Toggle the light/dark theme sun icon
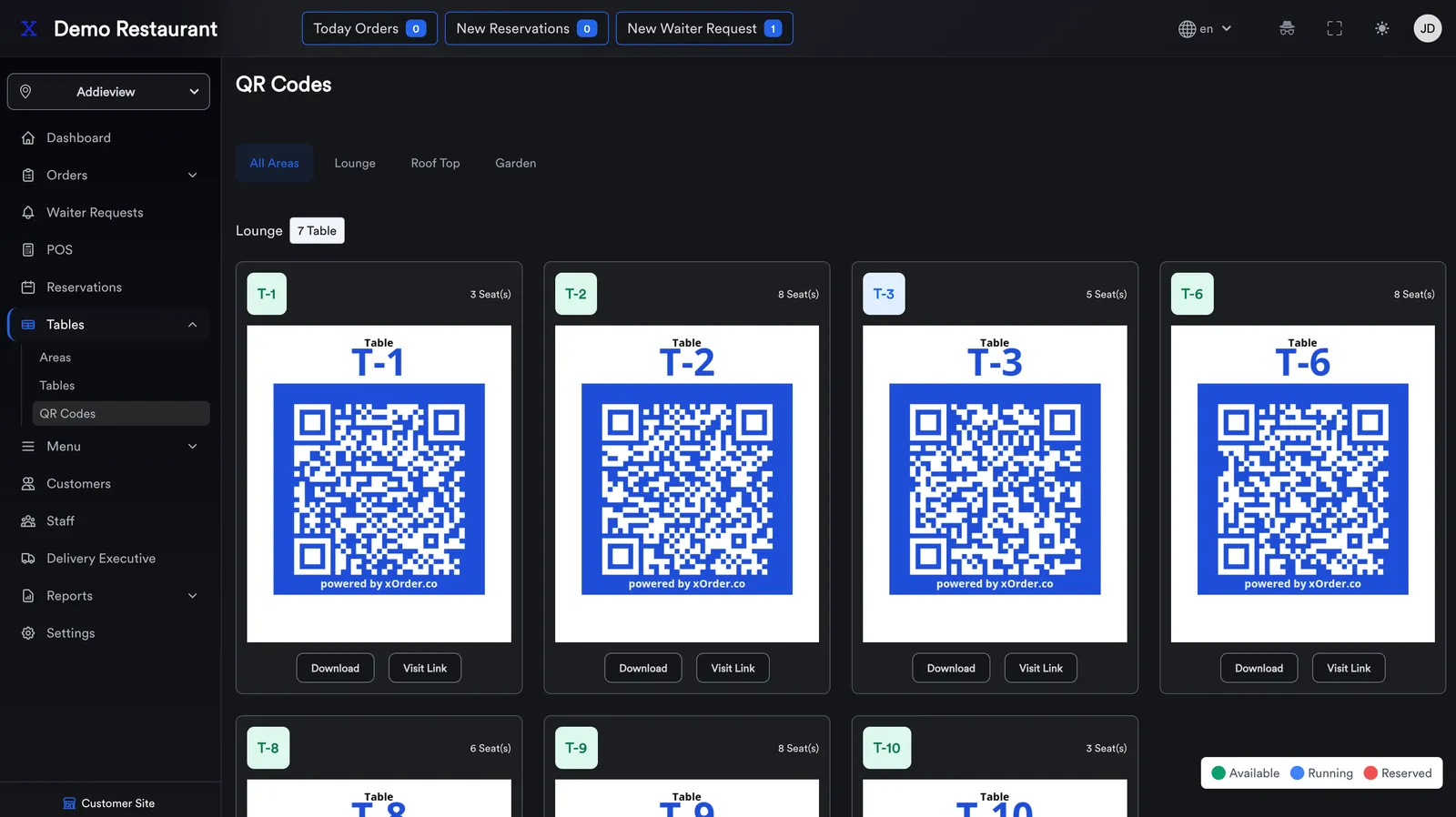 point(1381,28)
